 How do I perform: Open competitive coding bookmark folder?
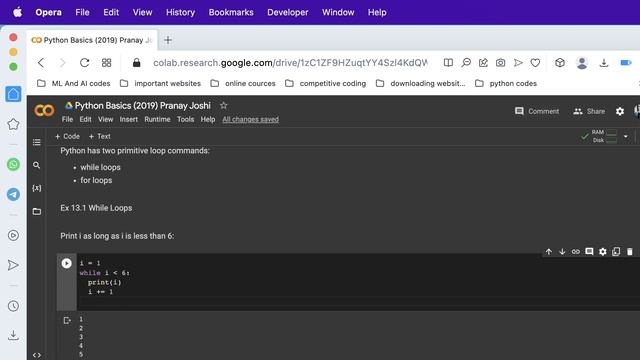326,83
